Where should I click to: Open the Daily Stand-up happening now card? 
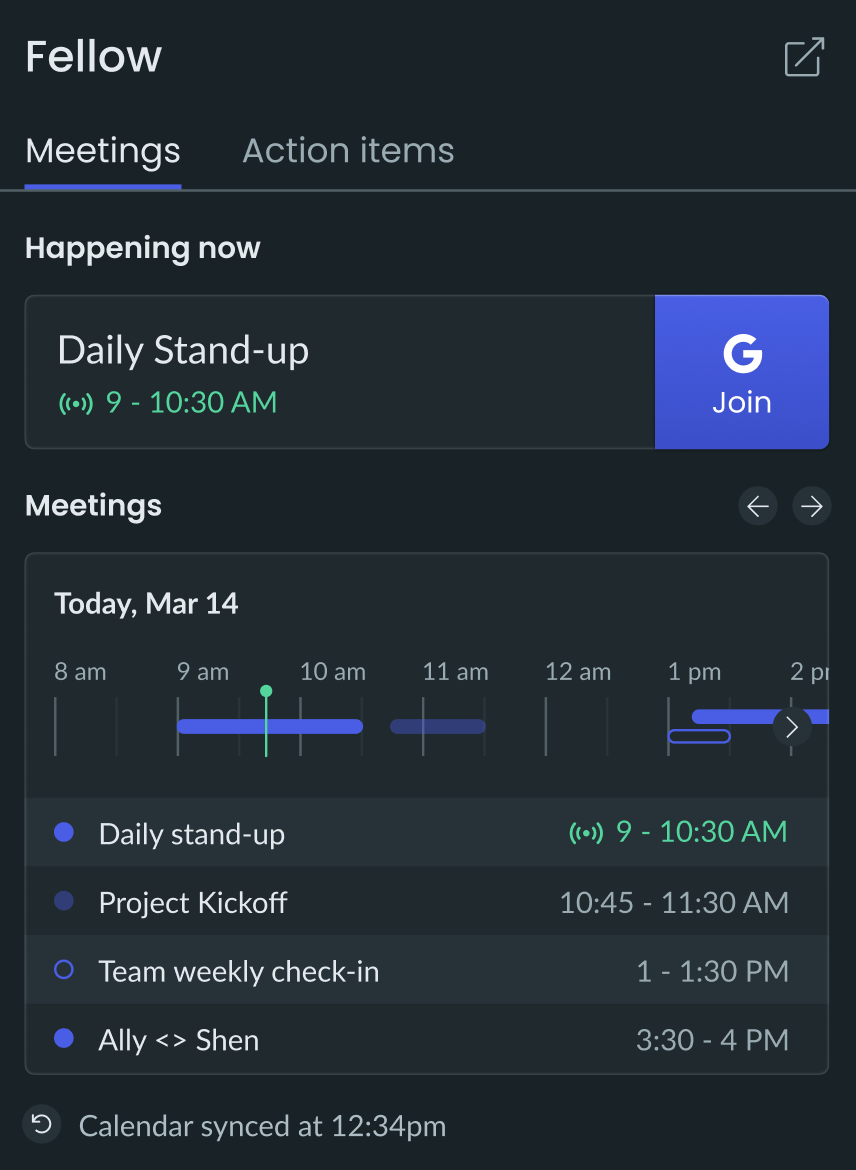[x=340, y=372]
